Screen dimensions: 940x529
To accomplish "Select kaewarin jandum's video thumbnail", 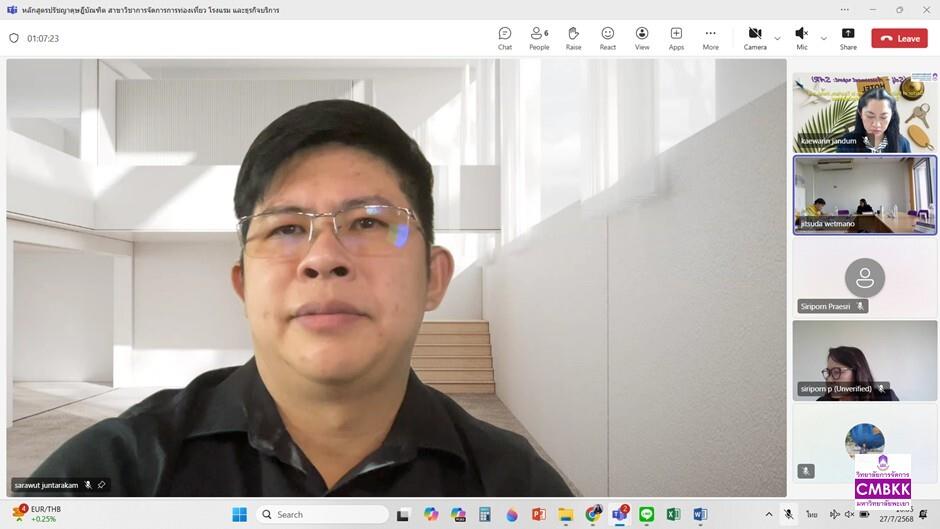I will pos(864,113).
